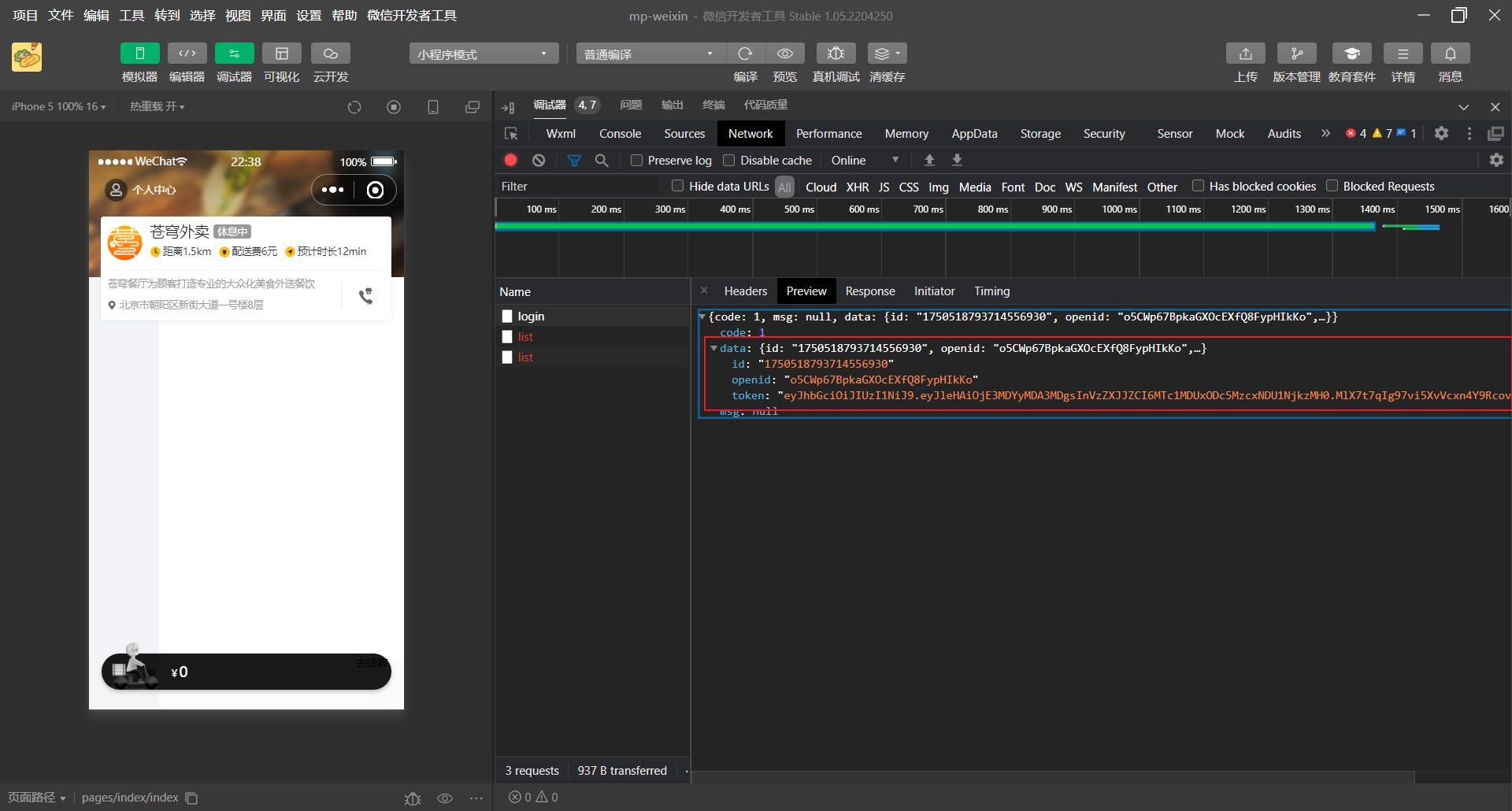Click the phone call icon in restaurant card
Screen dimensions: 1512x811
[x=365, y=296]
